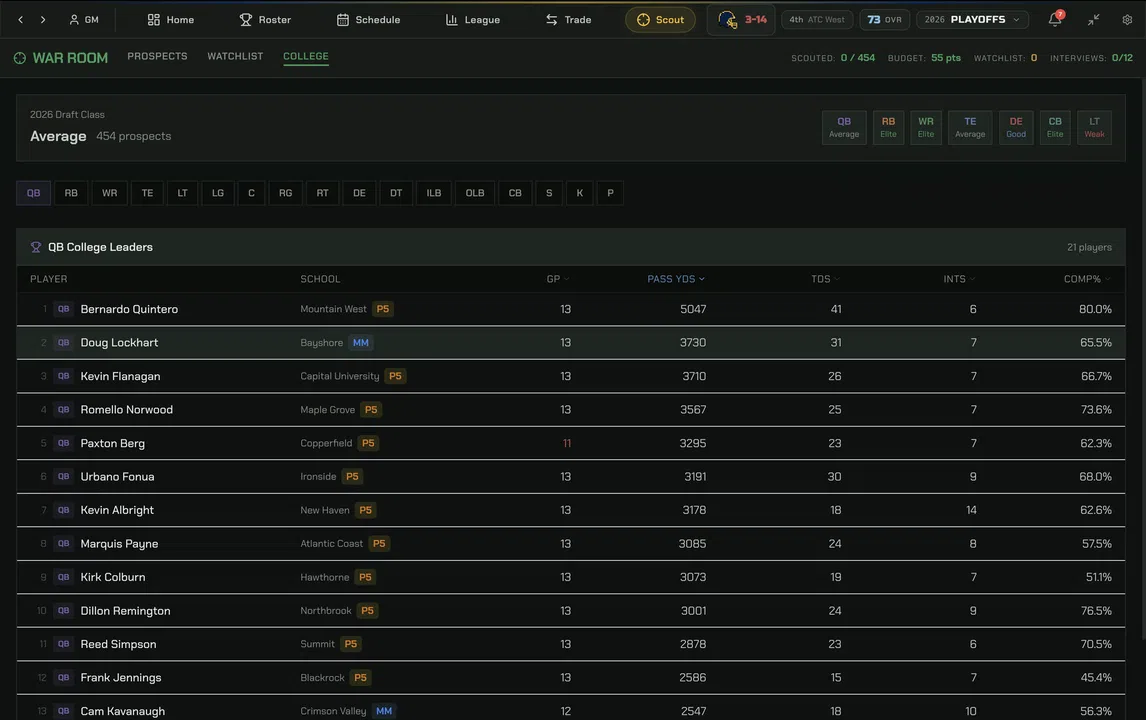Select the QB position filter
Image resolution: width=1146 pixels, height=720 pixels.
pos(34,193)
